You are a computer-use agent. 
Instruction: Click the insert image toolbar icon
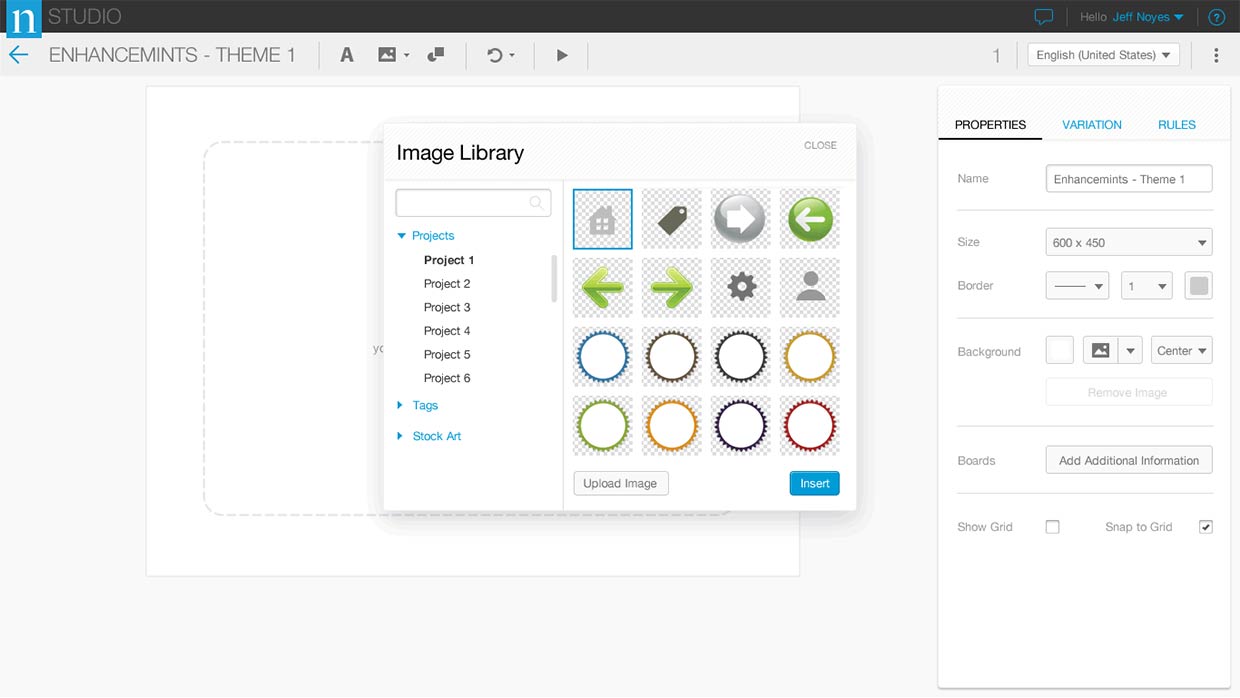pyautogui.click(x=387, y=55)
